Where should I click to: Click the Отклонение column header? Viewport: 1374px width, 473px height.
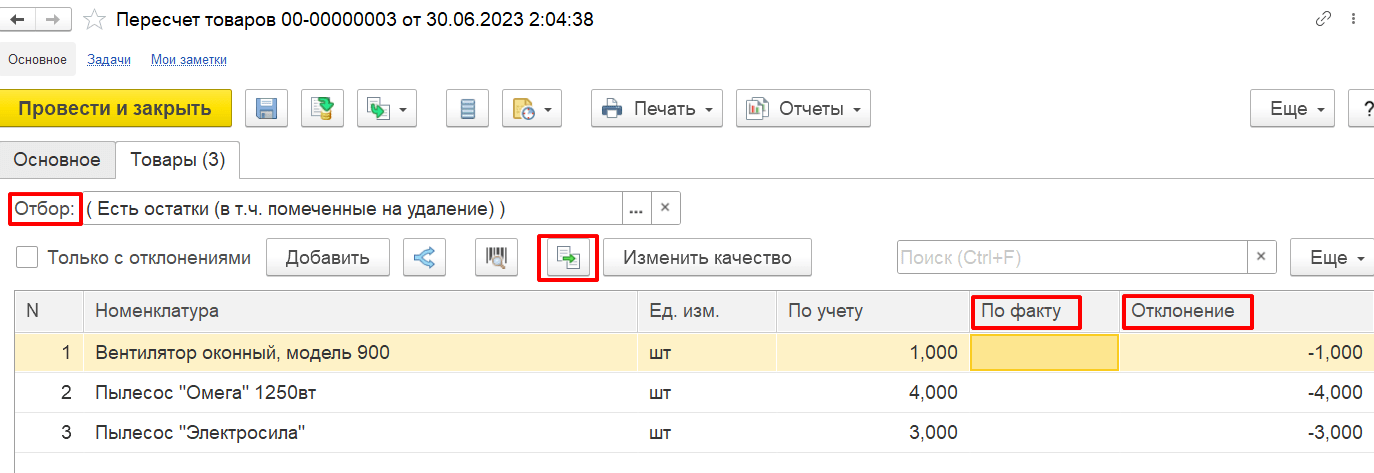coord(1246,311)
